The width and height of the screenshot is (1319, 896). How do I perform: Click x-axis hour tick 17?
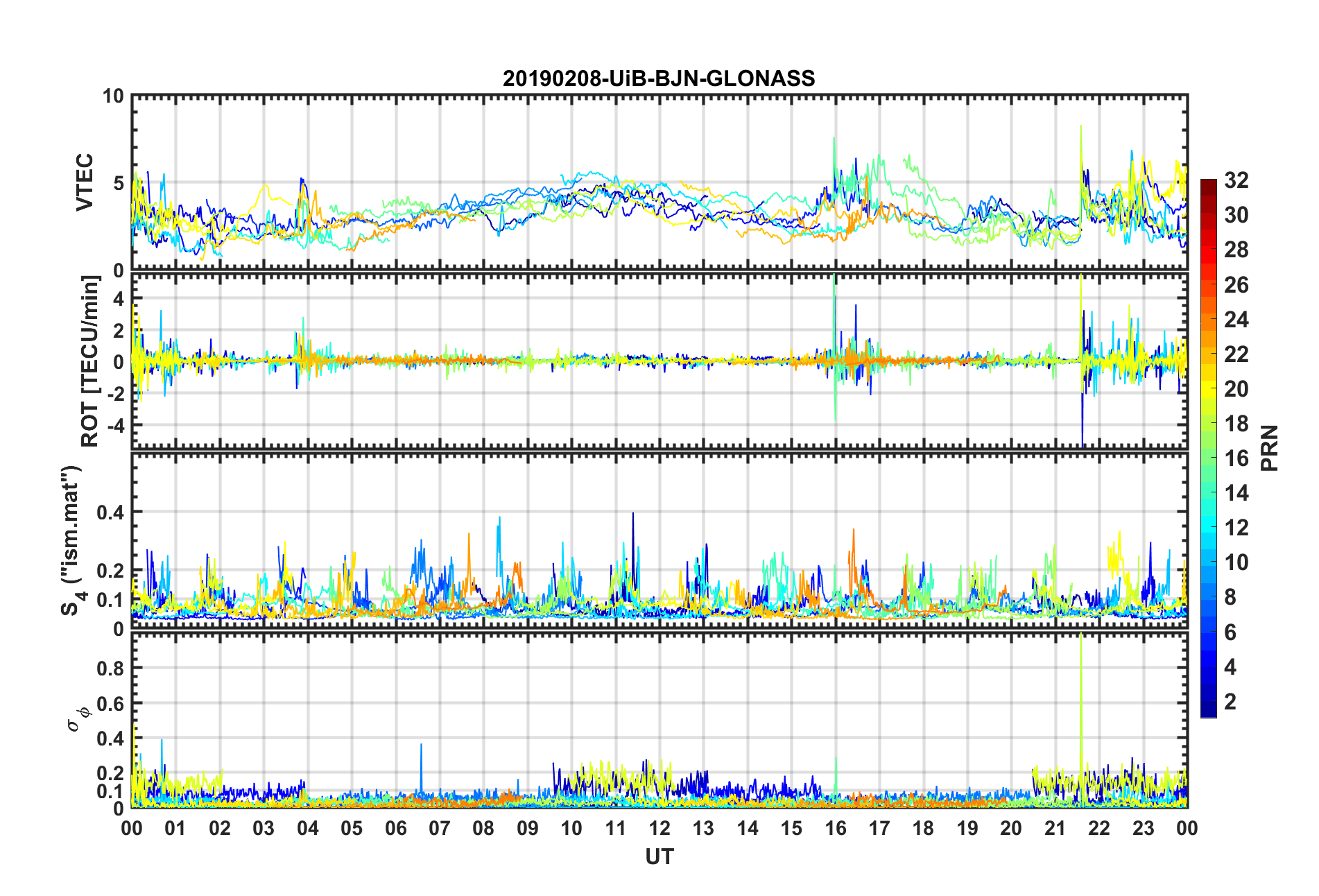coord(879,829)
